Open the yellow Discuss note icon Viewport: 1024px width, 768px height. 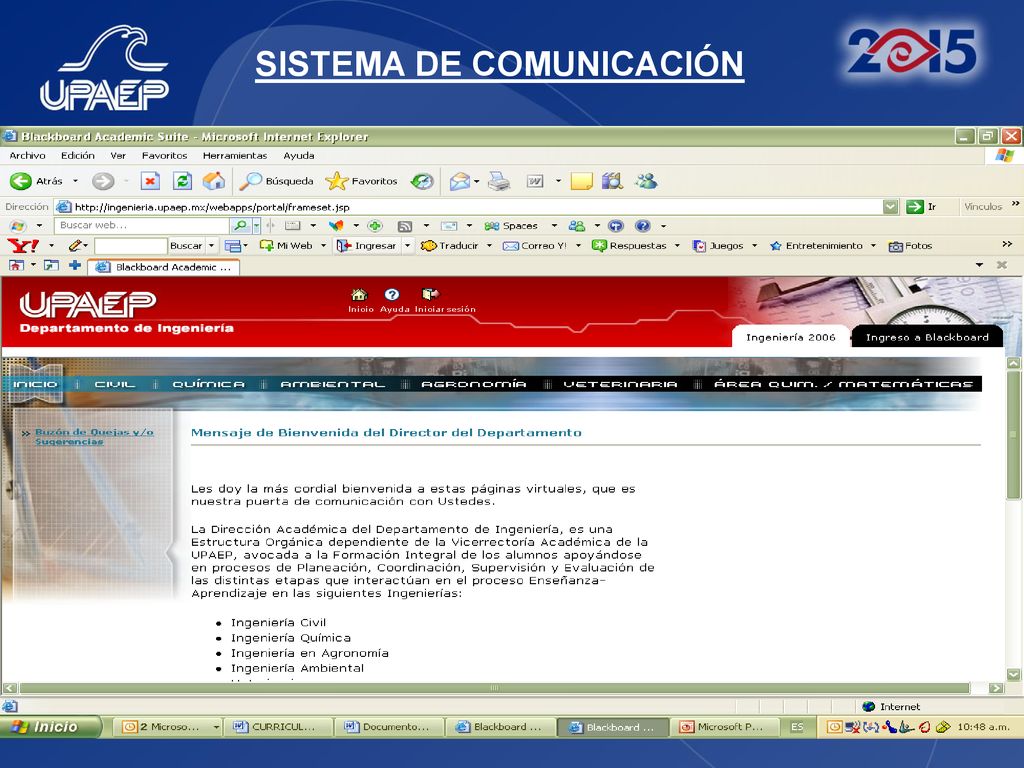[x=581, y=181]
